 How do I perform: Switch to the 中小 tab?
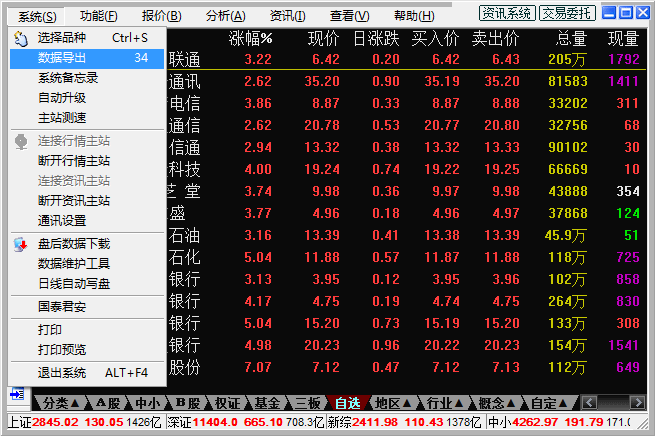pyautogui.click(x=148, y=403)
